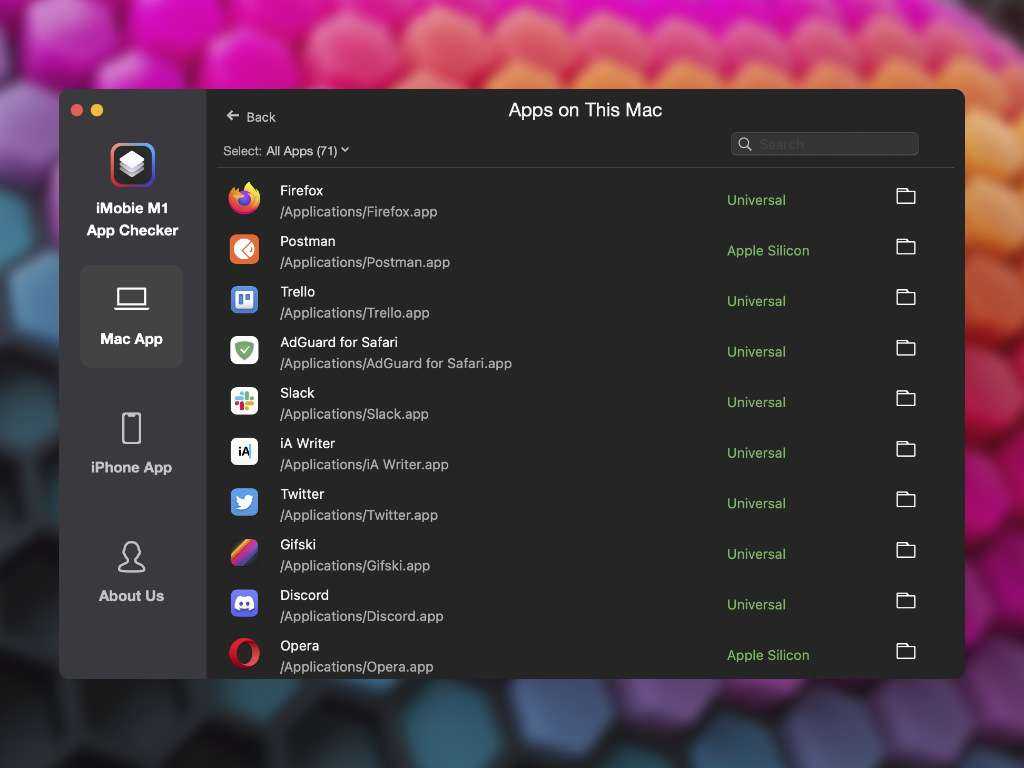Image resolution: width=1024 pixels, height=768 pixels.
Task: Click the iMobie M1 App Checker logo
Action: [132, 165]
